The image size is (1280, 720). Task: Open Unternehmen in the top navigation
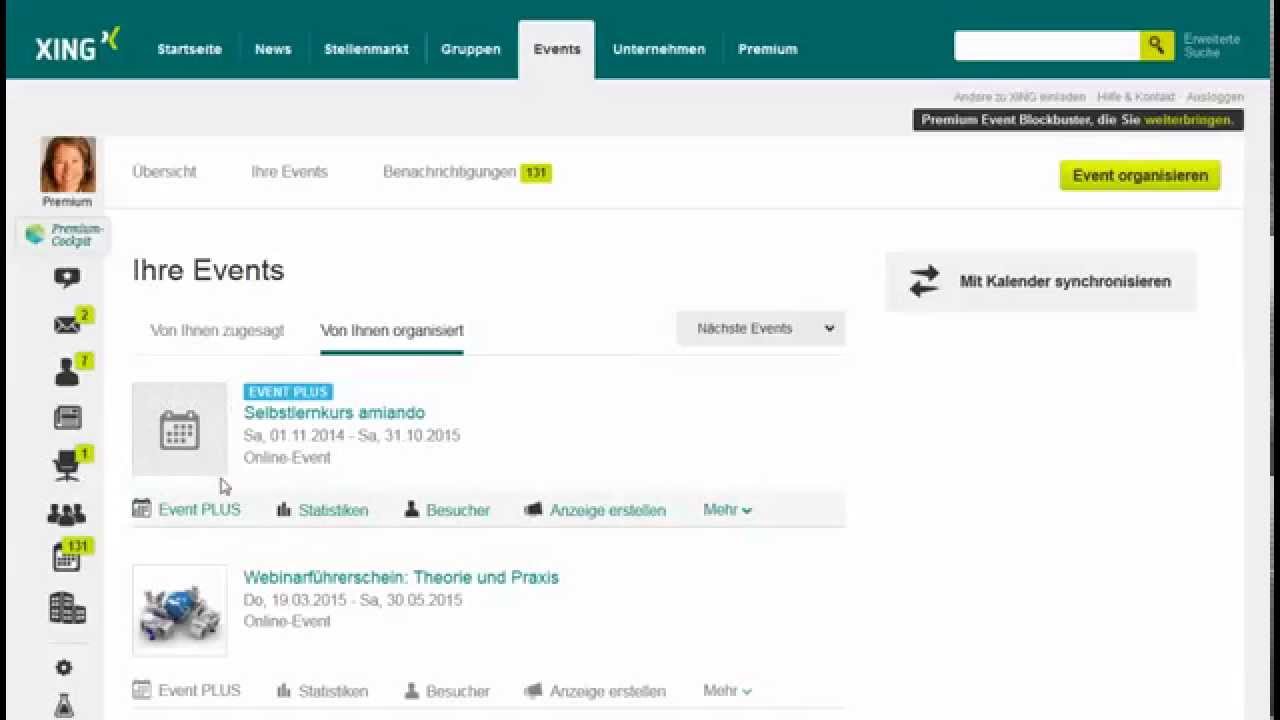click(x=659, y=49)
